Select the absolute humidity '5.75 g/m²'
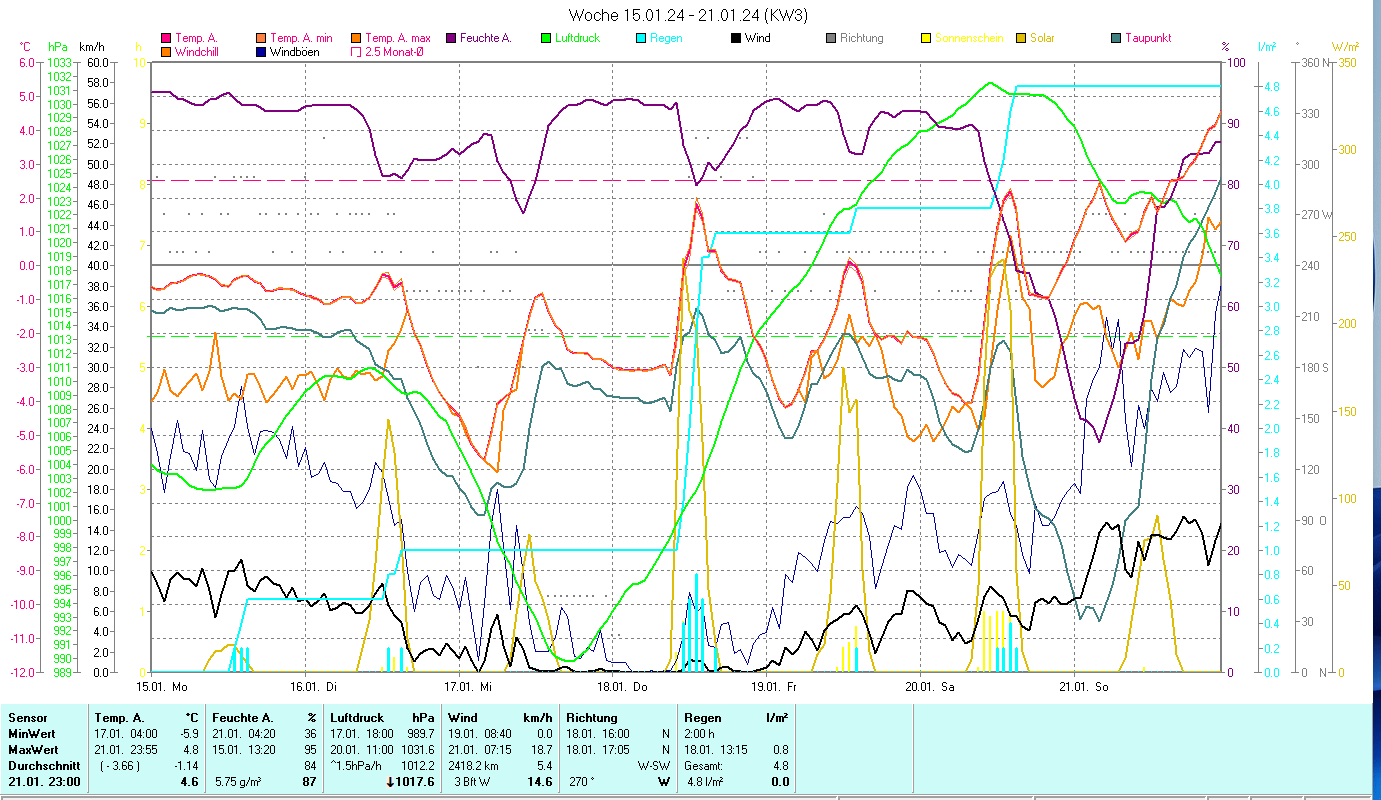The image size is (1381, 800). (238, 782)
